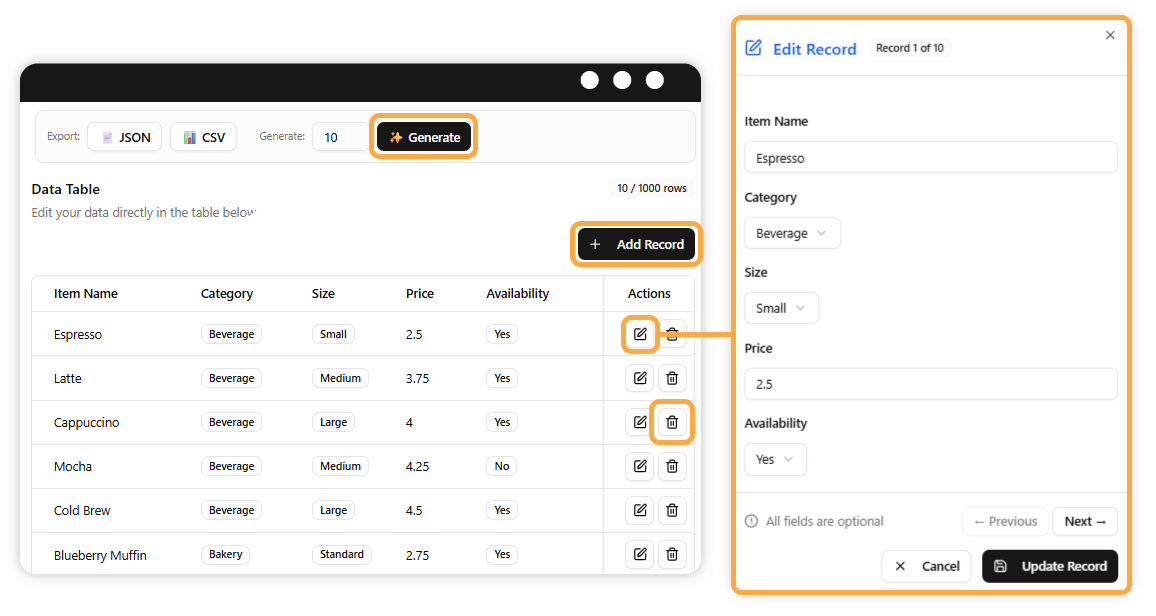The height and width of the screenshot is (616, 1156).
Task: Go to Next record
Action: tap(1084, 521)
